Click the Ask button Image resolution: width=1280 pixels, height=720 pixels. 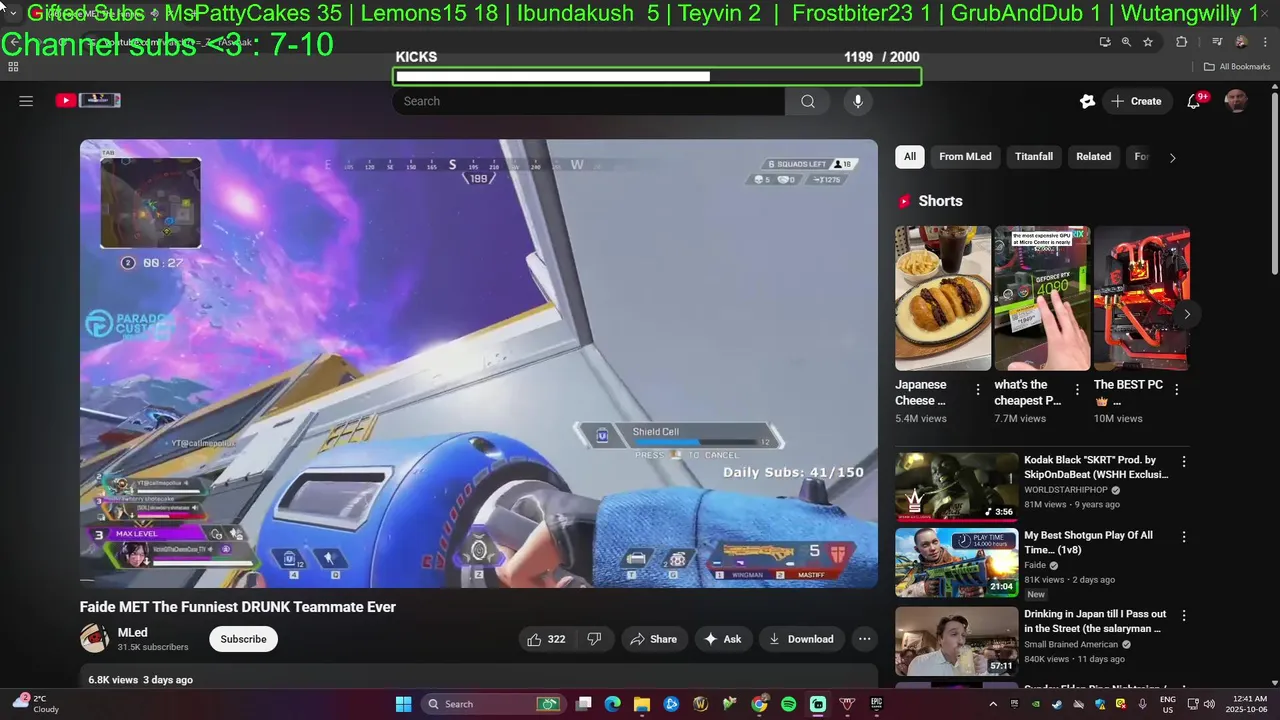pyautogui.click(x=722, y=639)
